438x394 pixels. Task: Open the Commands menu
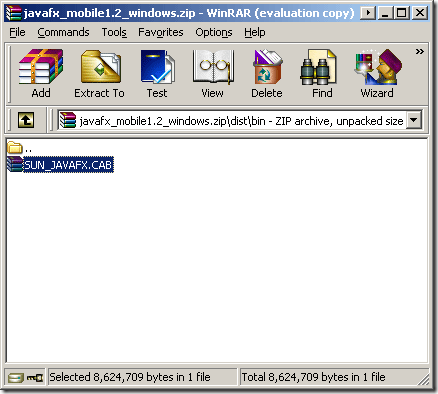(x=63, y=32)
